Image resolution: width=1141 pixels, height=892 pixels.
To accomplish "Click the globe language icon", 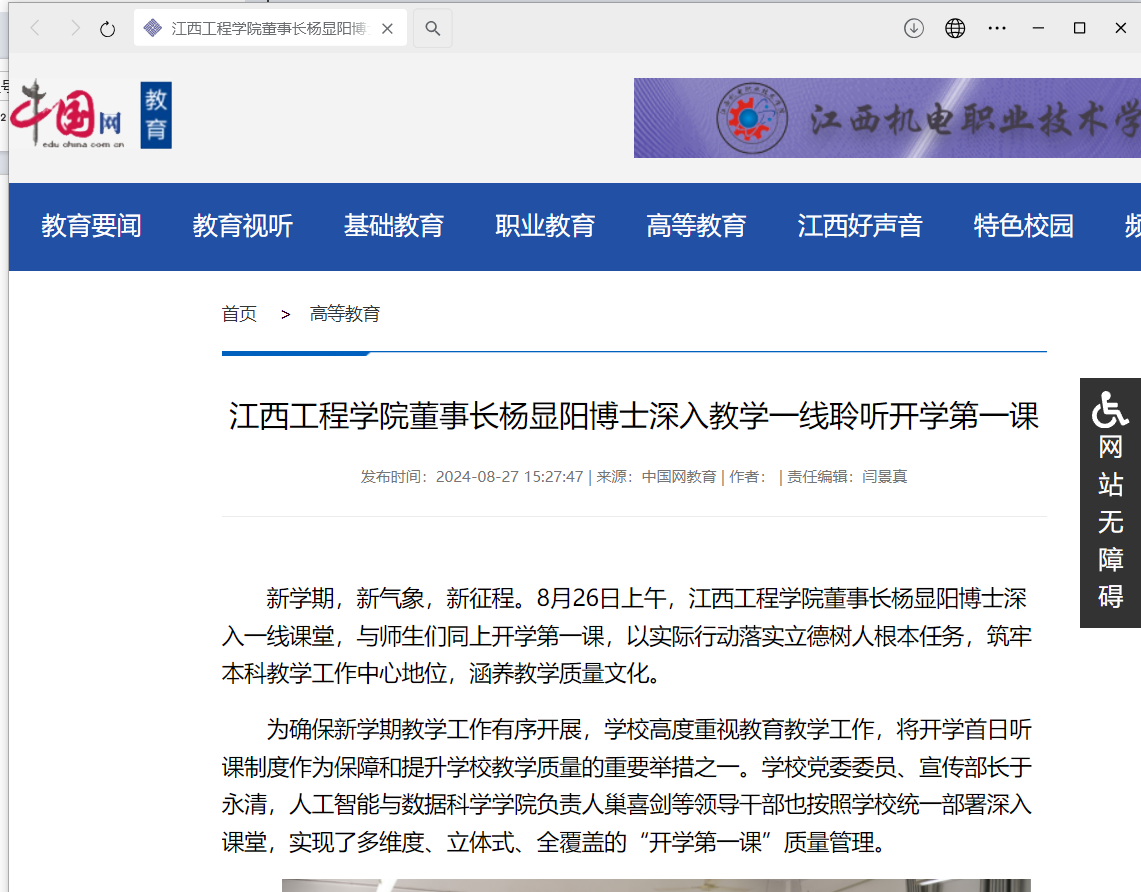I will pos(955,28).
